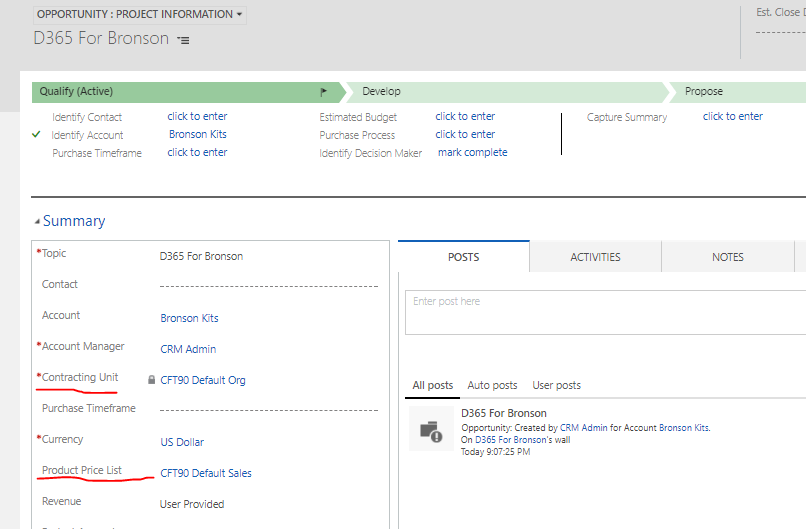Mark complete Identify Decision Maker
806x529 pixels.
(472, 153)
